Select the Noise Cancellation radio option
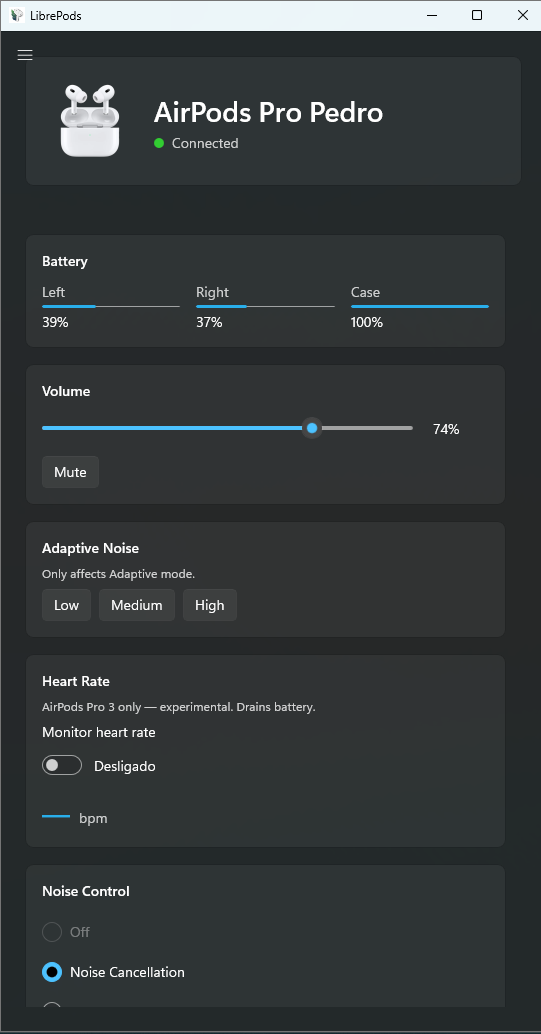This screenshot has height=1034, width=541. [x=52, y=972]
